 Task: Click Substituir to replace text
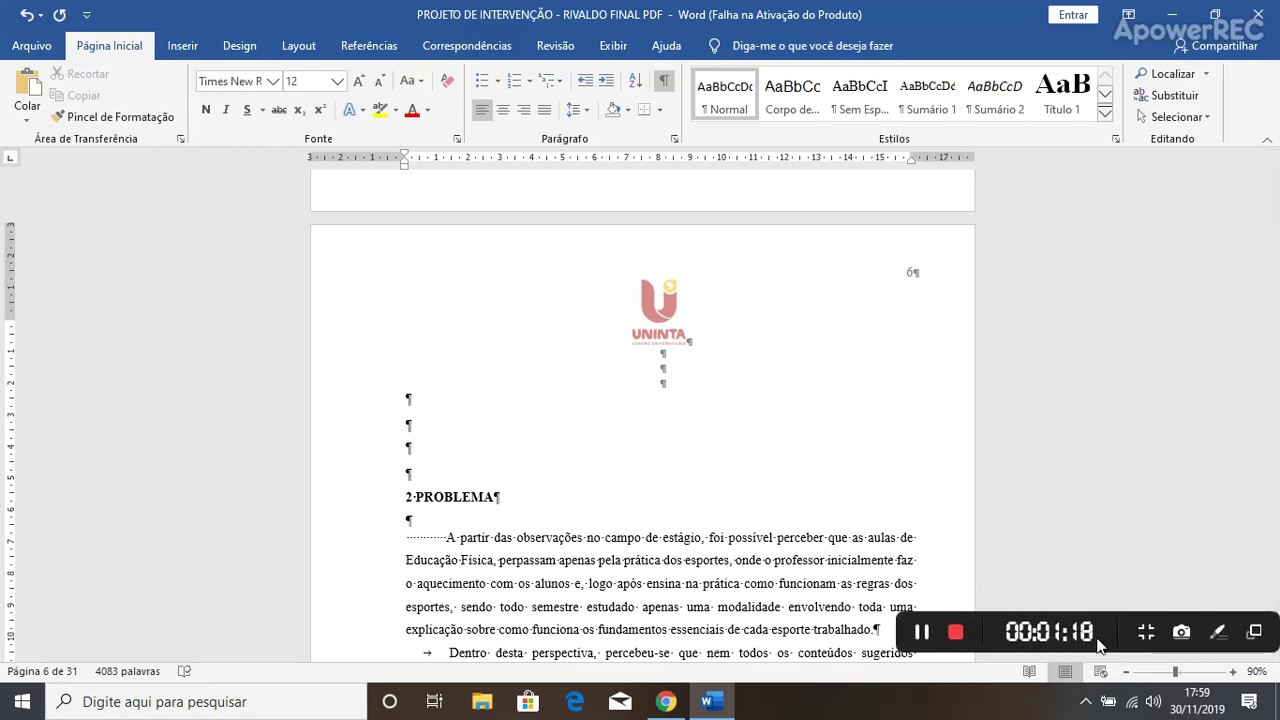click(1166, 95)
